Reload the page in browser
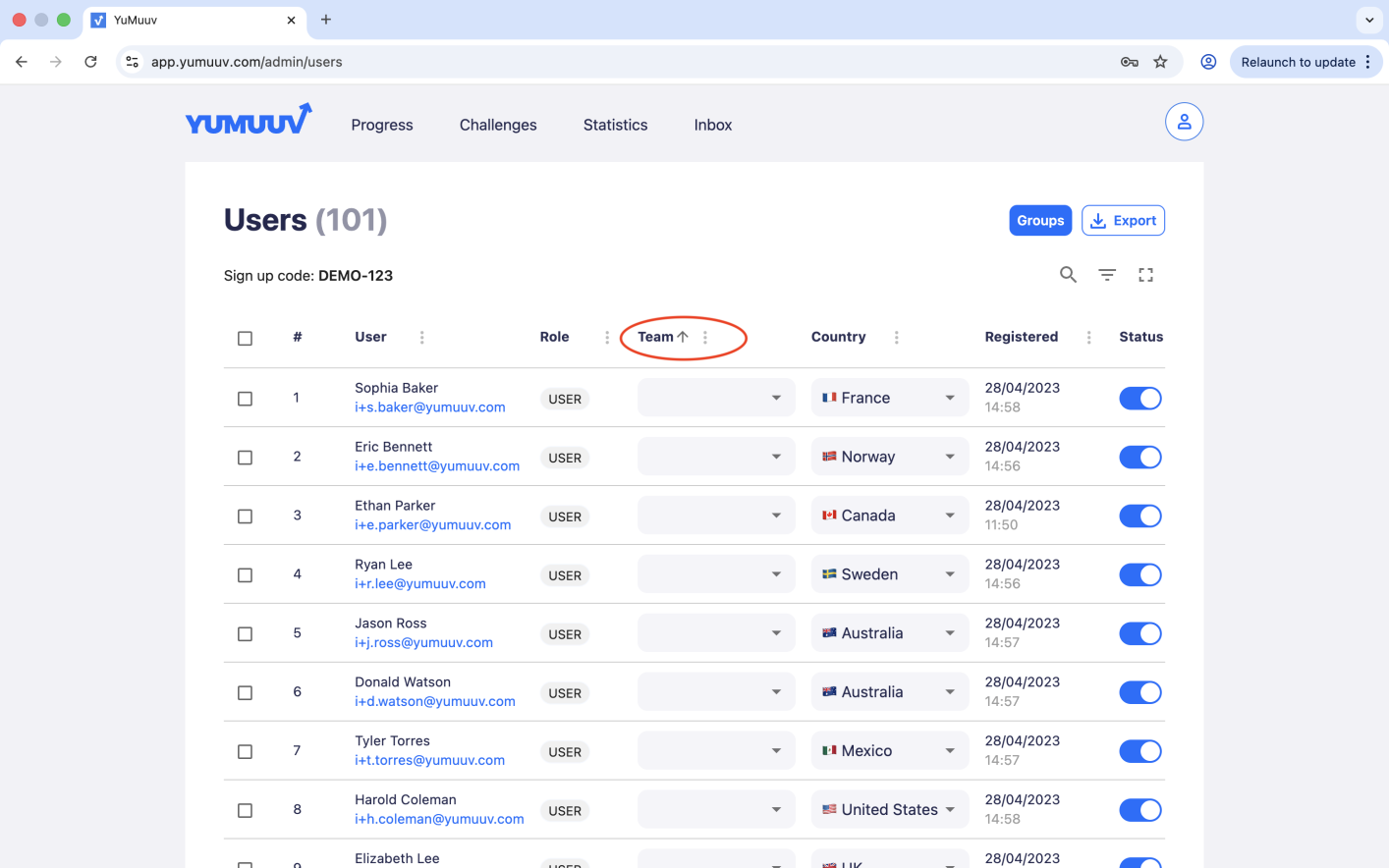This screenshot has height=868, width=1389. pyautogui.click(x=90, y=62)
